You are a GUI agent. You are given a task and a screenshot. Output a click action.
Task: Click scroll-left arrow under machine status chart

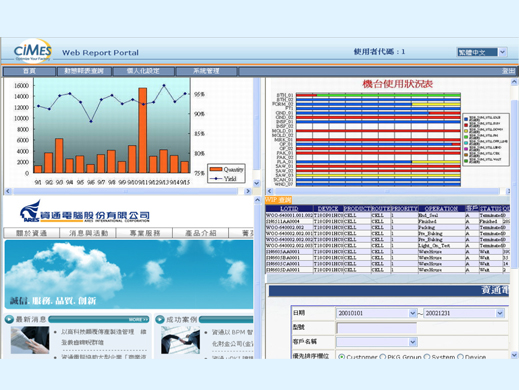[270, 191]
